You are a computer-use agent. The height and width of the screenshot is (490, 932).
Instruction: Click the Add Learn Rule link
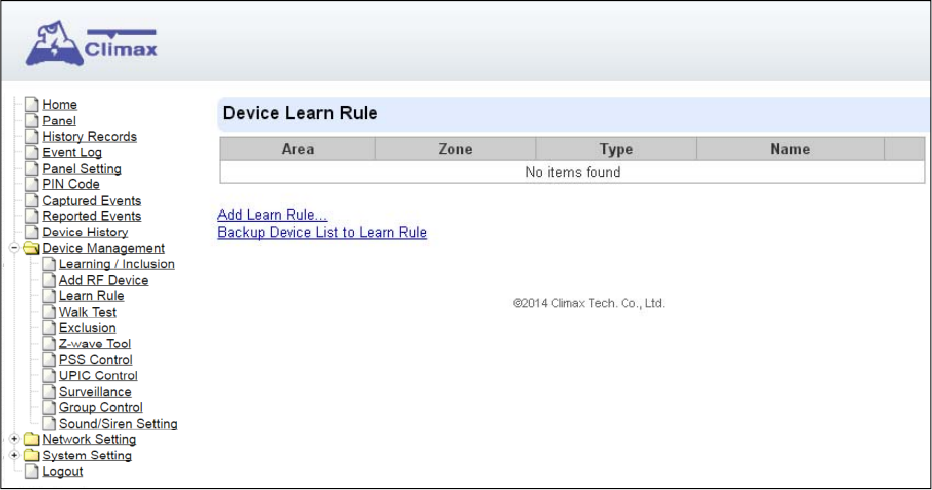click(x=272, y=215)
